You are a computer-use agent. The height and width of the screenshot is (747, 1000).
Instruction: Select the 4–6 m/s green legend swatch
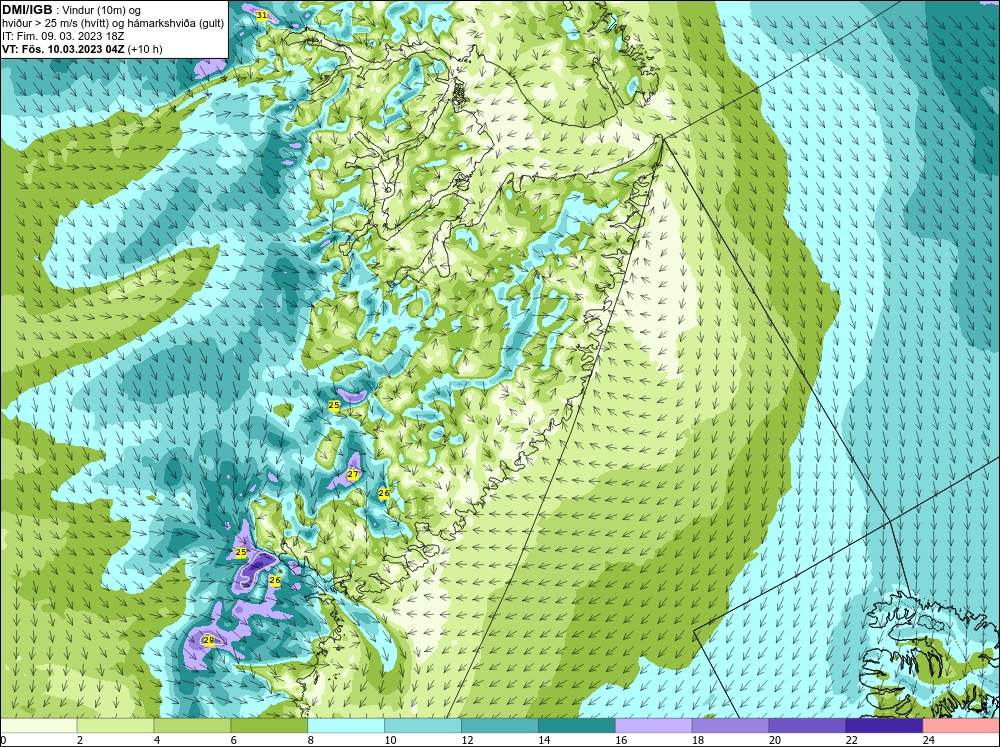pos(193,726)
